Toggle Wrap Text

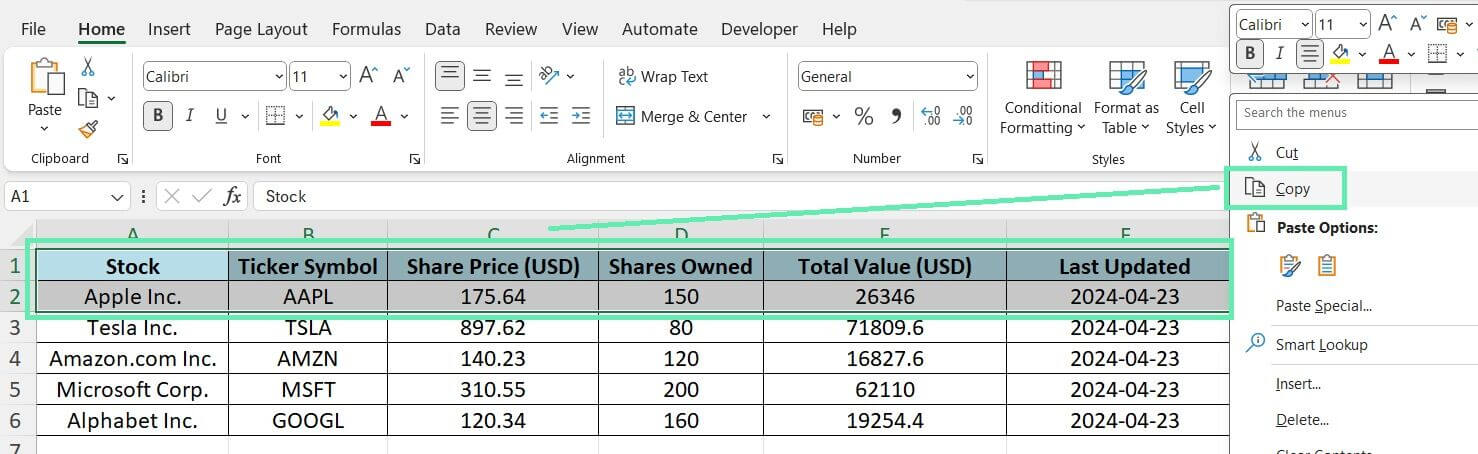[663, 76]
